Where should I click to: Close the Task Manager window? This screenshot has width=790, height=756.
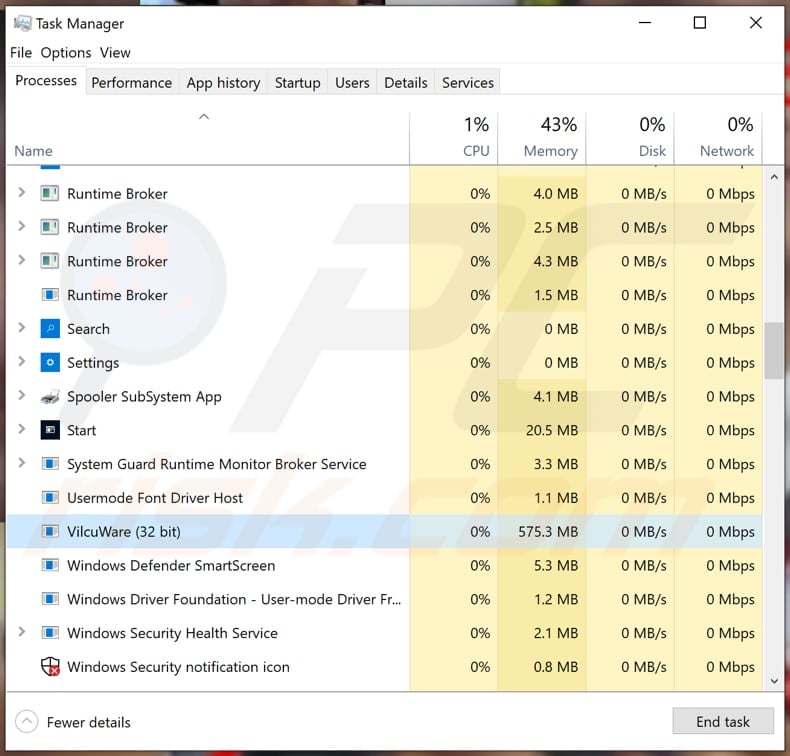pyautogui.click(x=755, y=23)
